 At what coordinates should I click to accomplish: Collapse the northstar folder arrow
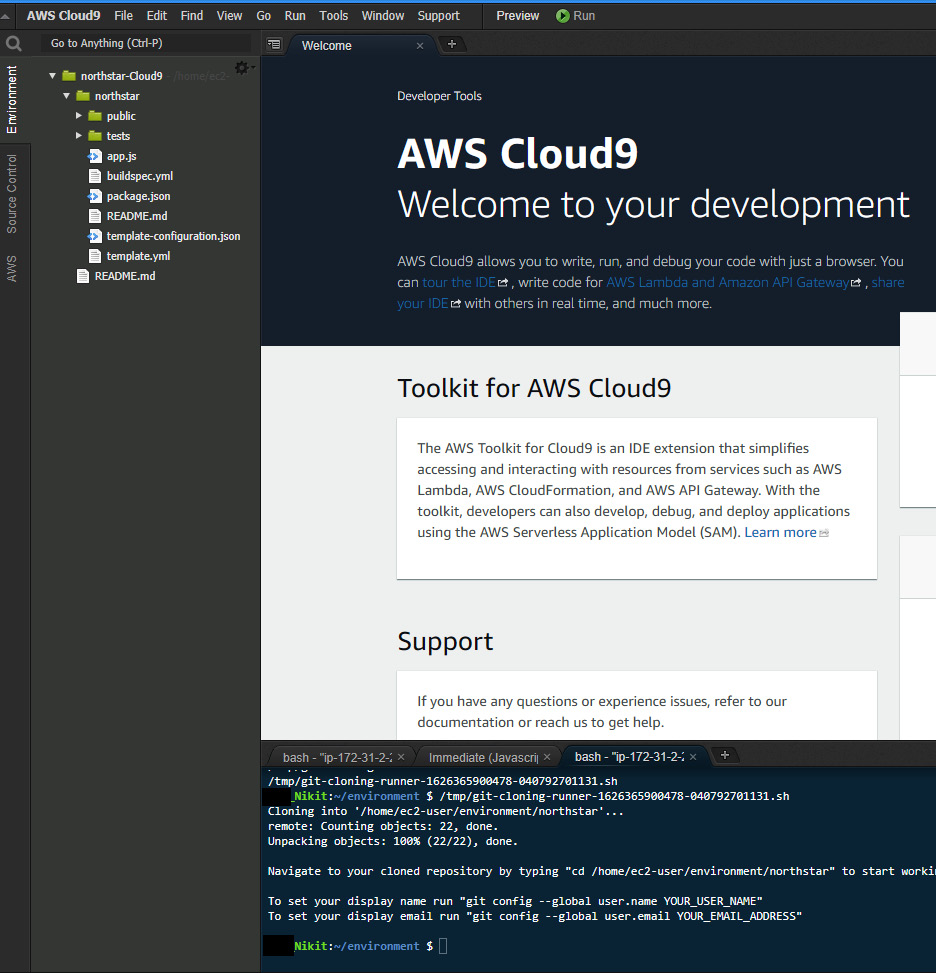[x=66, y=96]
